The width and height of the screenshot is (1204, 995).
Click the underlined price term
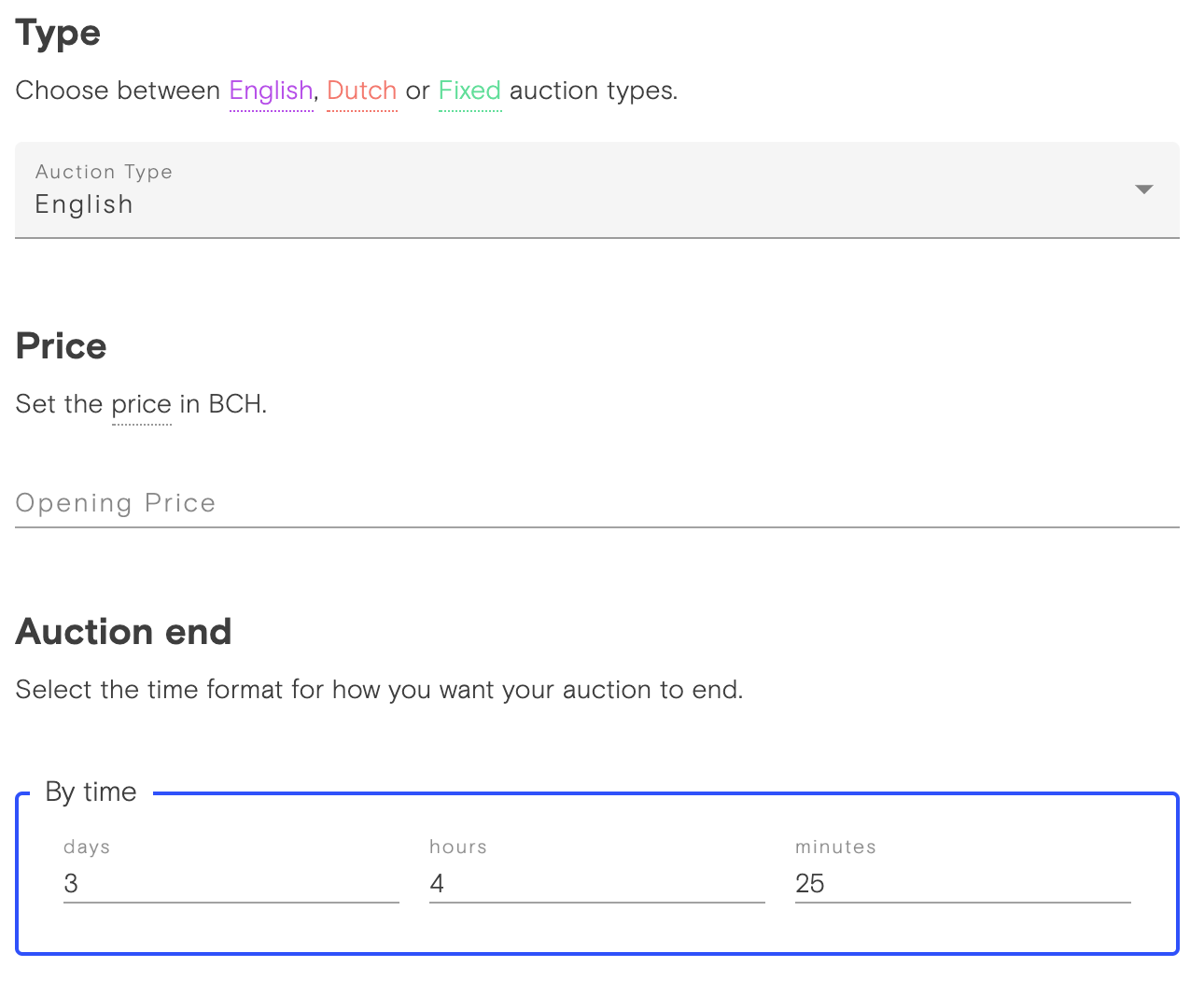click(x=142, y=404)
